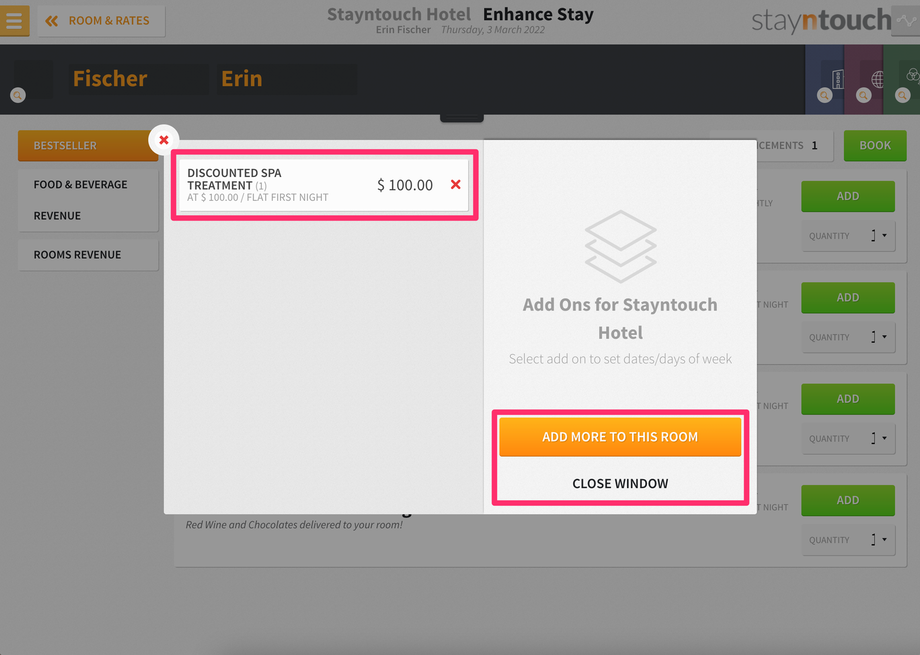Select the Rooms Revenue category
920x655 pixels.
coord(88,255)
